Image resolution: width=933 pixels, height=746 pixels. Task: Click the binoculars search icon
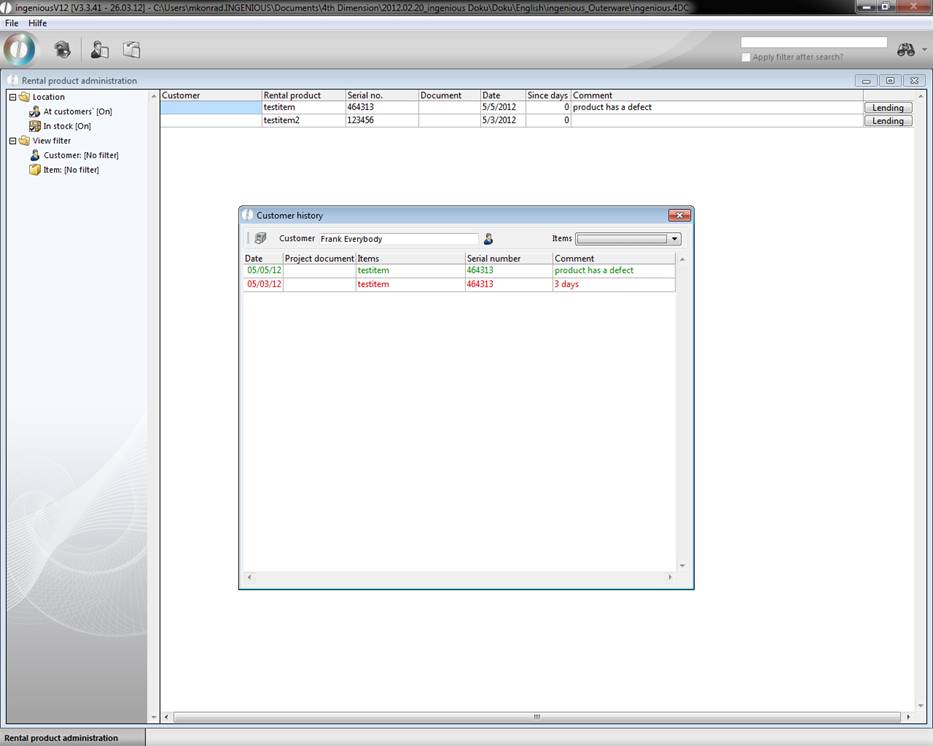(x=906, y=50)
